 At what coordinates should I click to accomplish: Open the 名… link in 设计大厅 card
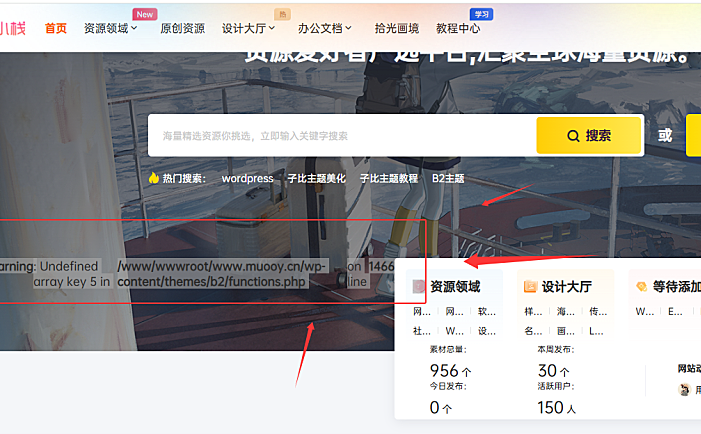coord(533,331)
